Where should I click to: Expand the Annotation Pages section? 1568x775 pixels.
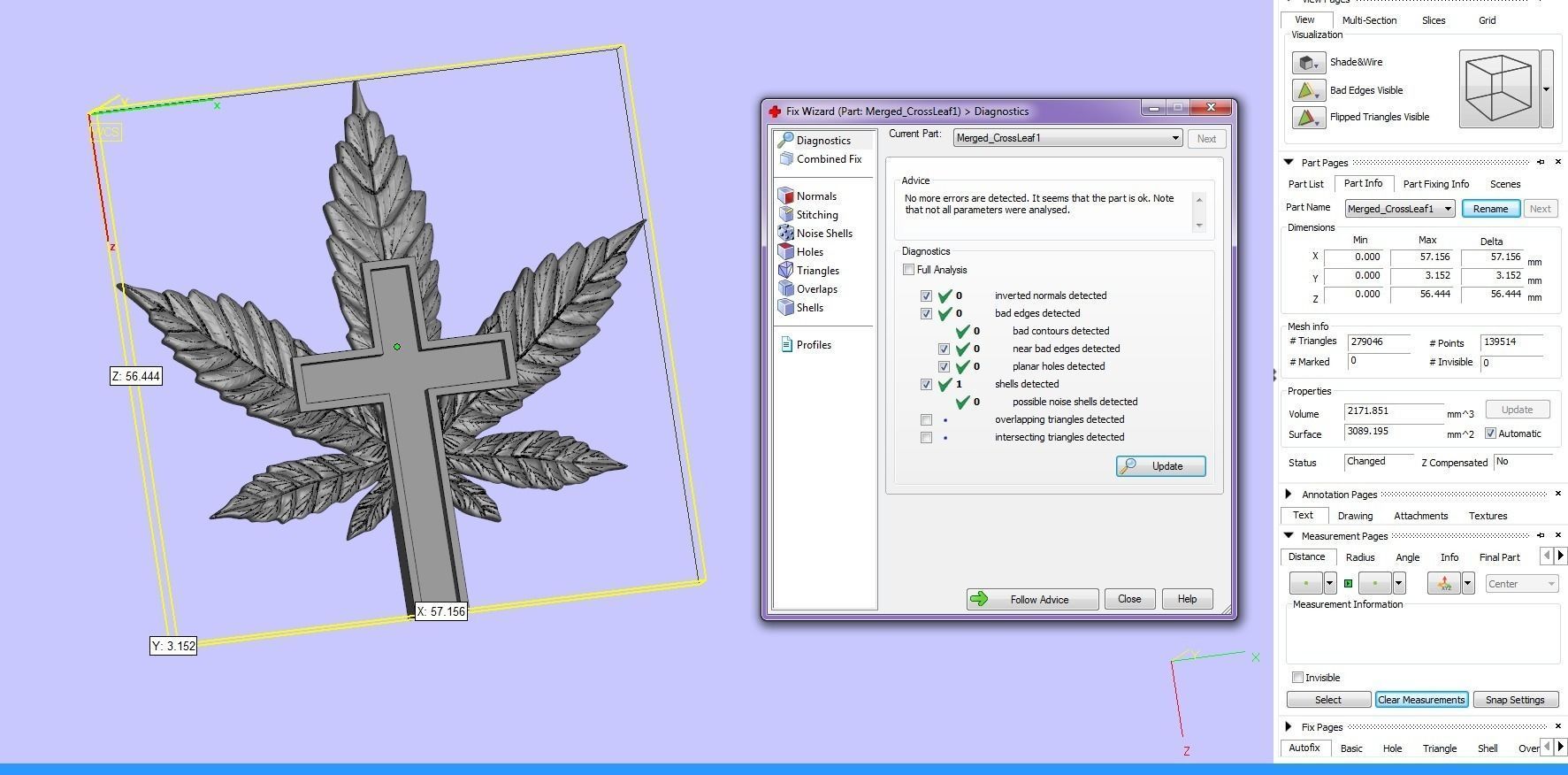[1289, 494]
